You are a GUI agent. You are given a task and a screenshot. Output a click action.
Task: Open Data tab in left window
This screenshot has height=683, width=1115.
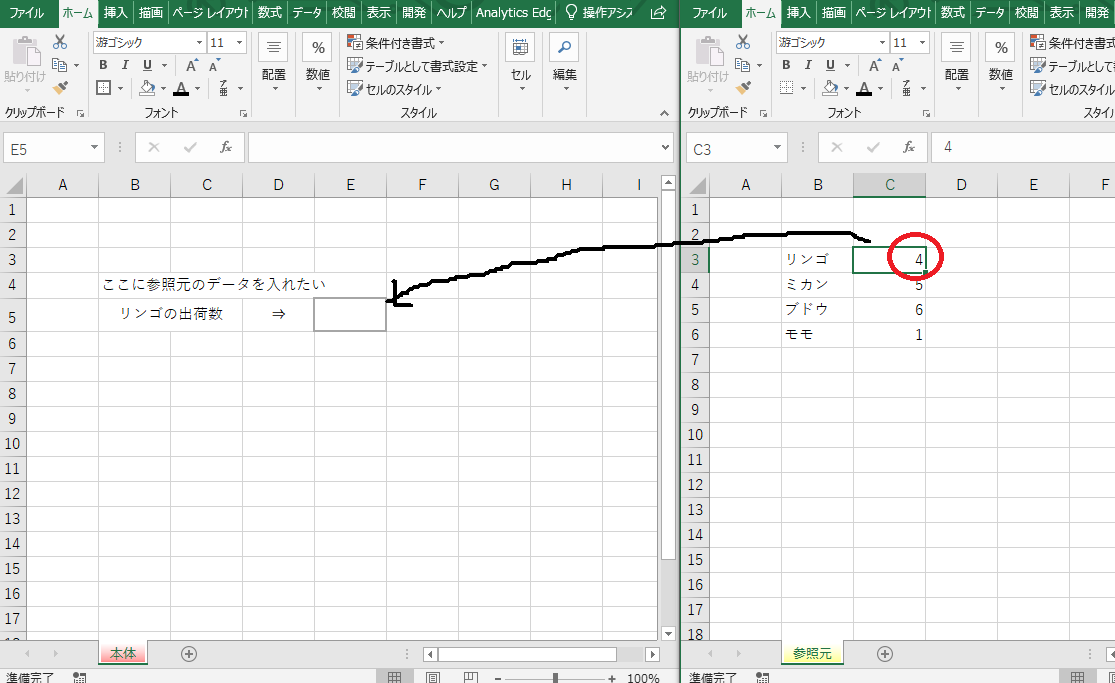[x=307, y=13]
